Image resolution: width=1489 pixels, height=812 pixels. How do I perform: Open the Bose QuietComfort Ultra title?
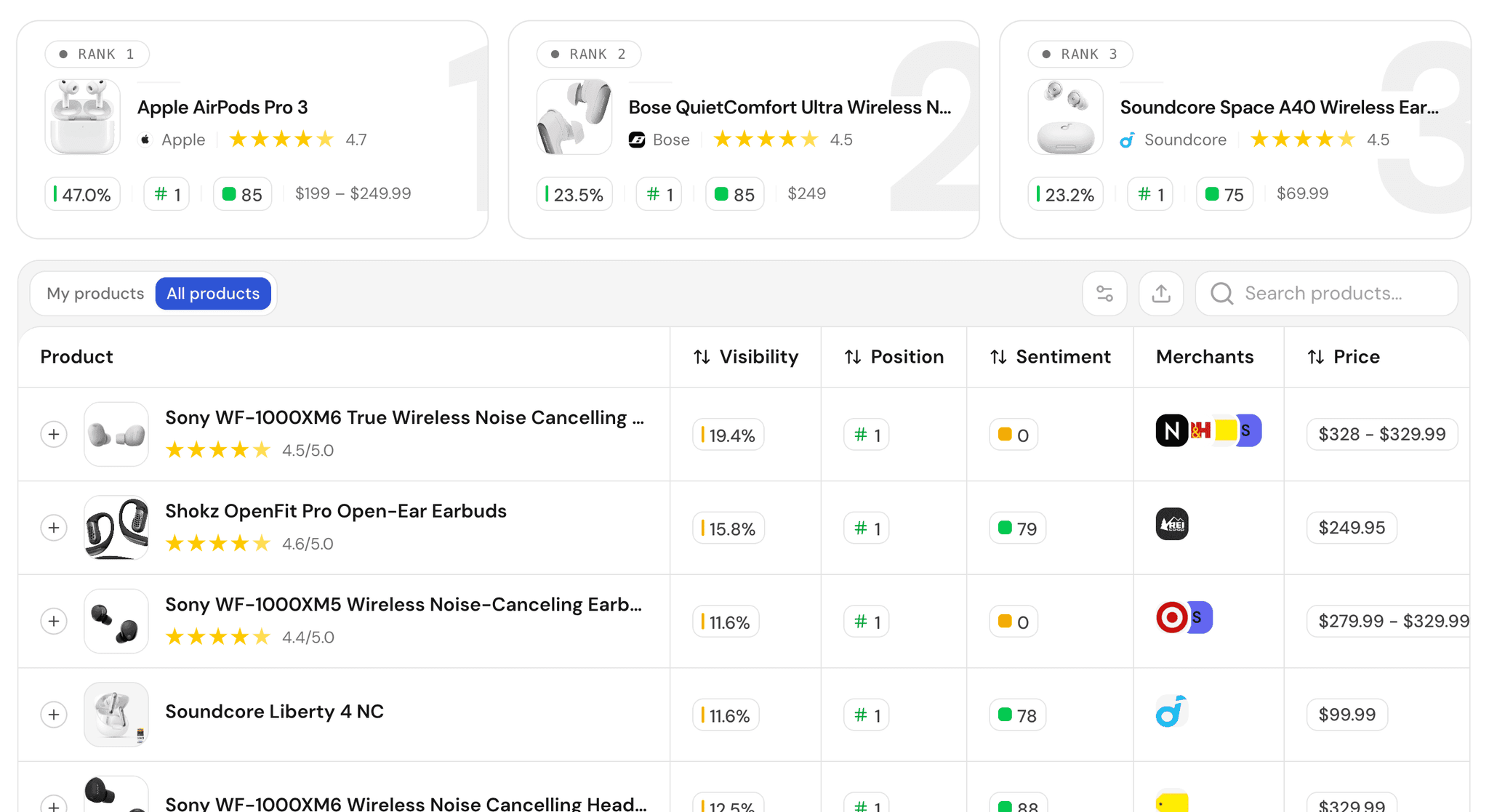[x=790, y=108]
